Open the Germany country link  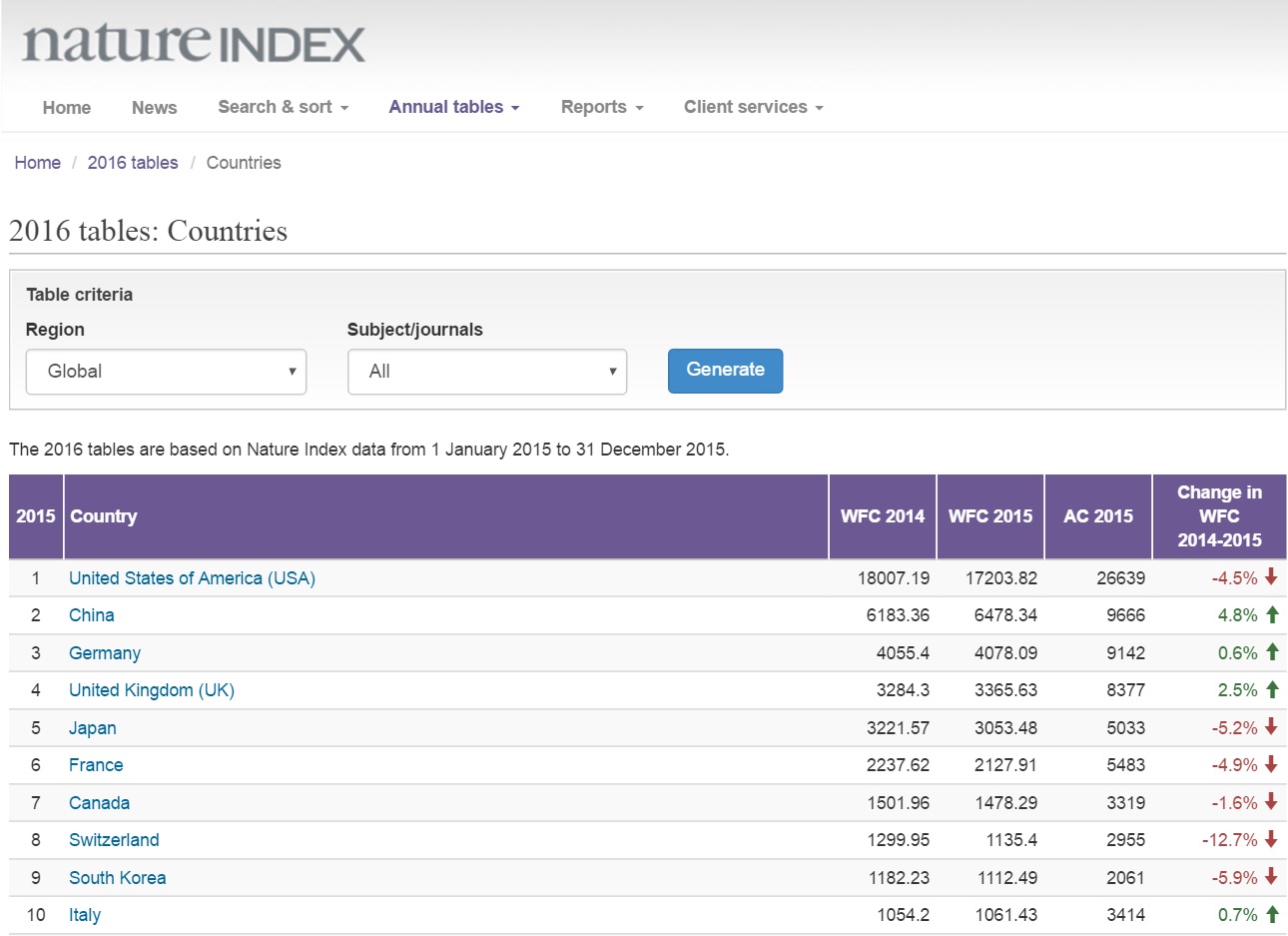[x=105, y=653]
